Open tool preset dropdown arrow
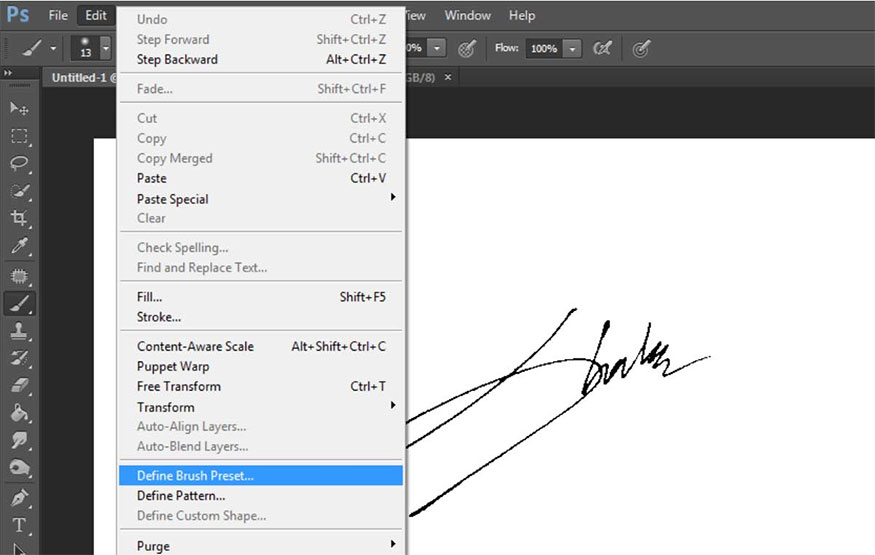Image resolution: width=875 pixels, height=555 pixels. tap(53, 49)
